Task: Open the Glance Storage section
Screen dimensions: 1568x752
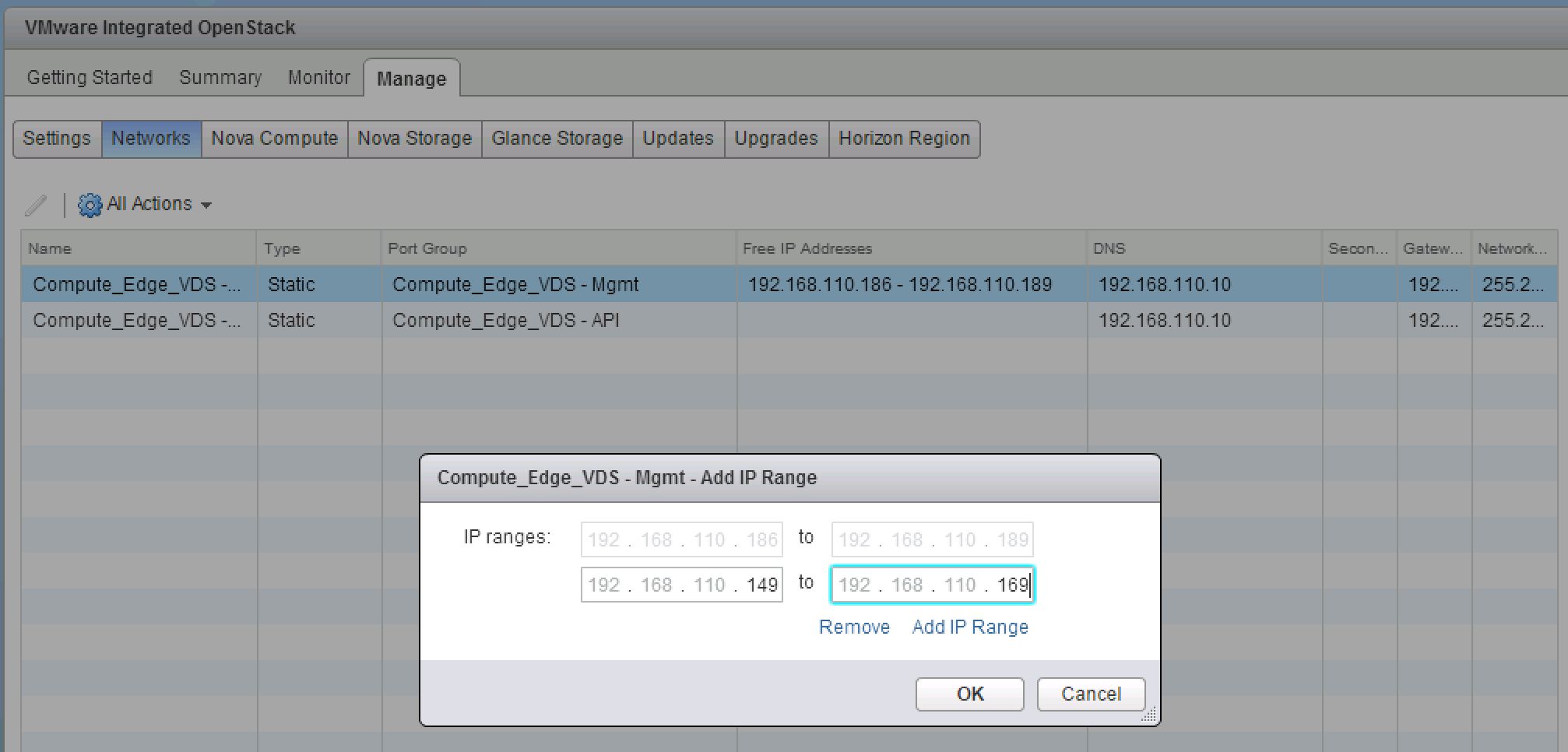Action: coord(557,139)
